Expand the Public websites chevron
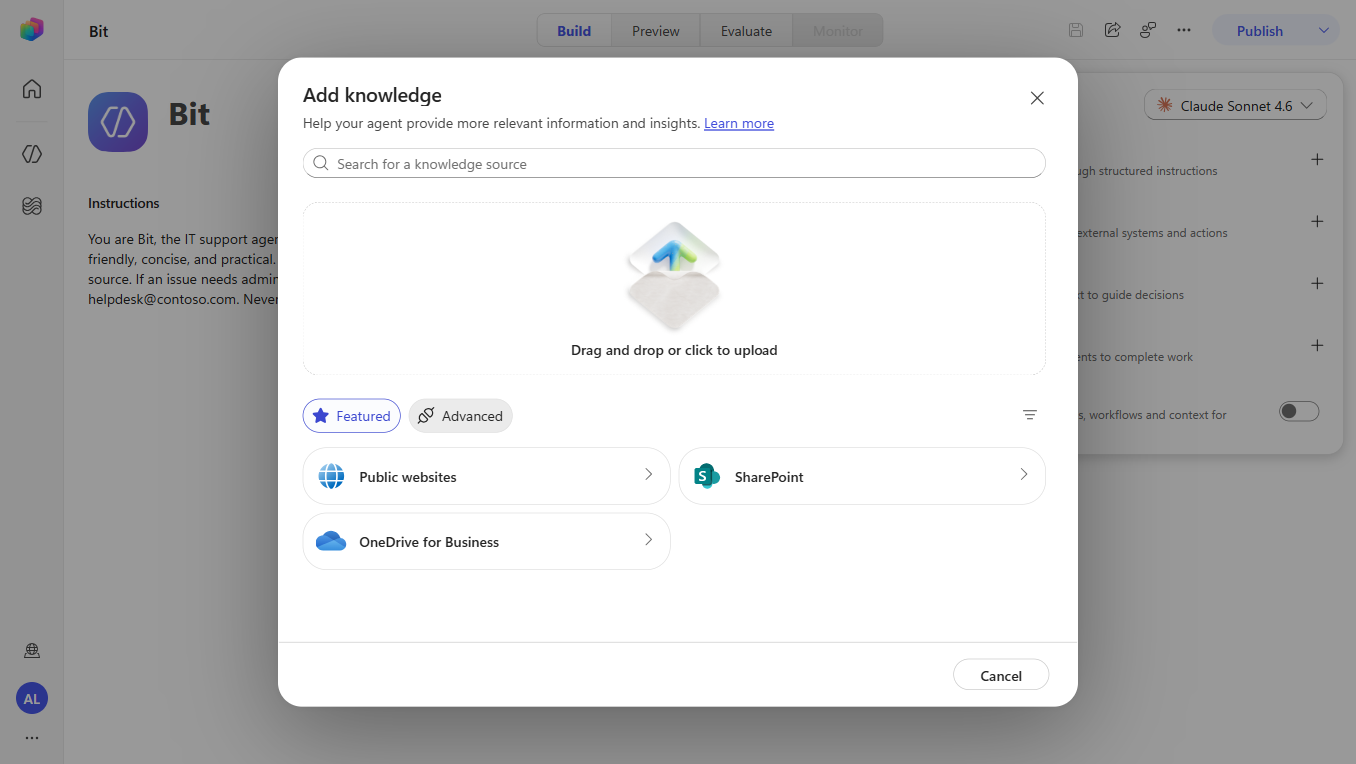 pos(648,474)
